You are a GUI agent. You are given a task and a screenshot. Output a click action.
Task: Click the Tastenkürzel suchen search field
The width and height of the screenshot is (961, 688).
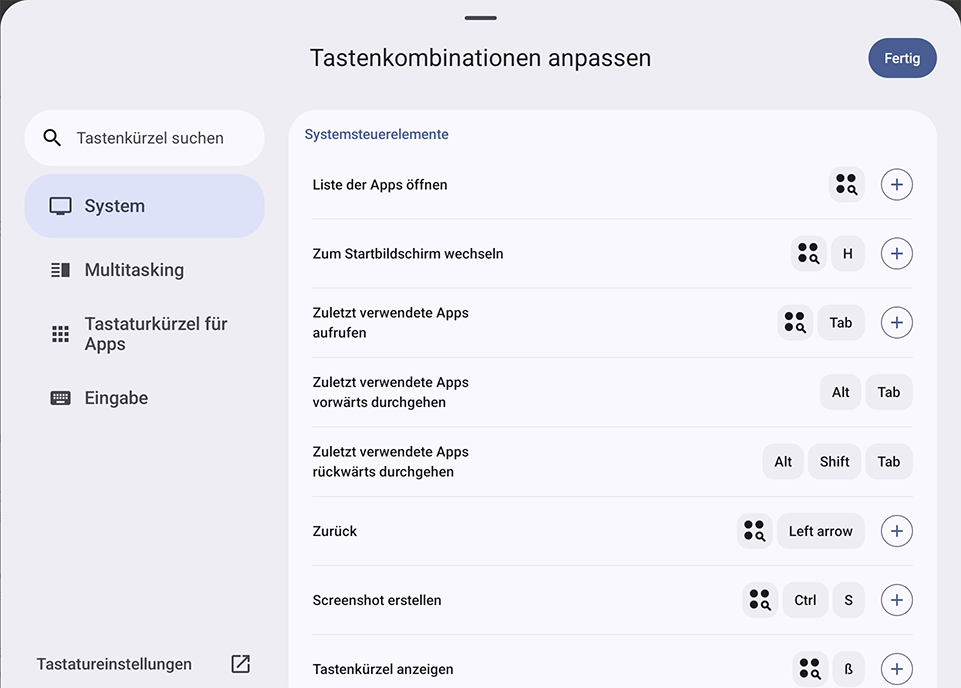coord(144,138)
